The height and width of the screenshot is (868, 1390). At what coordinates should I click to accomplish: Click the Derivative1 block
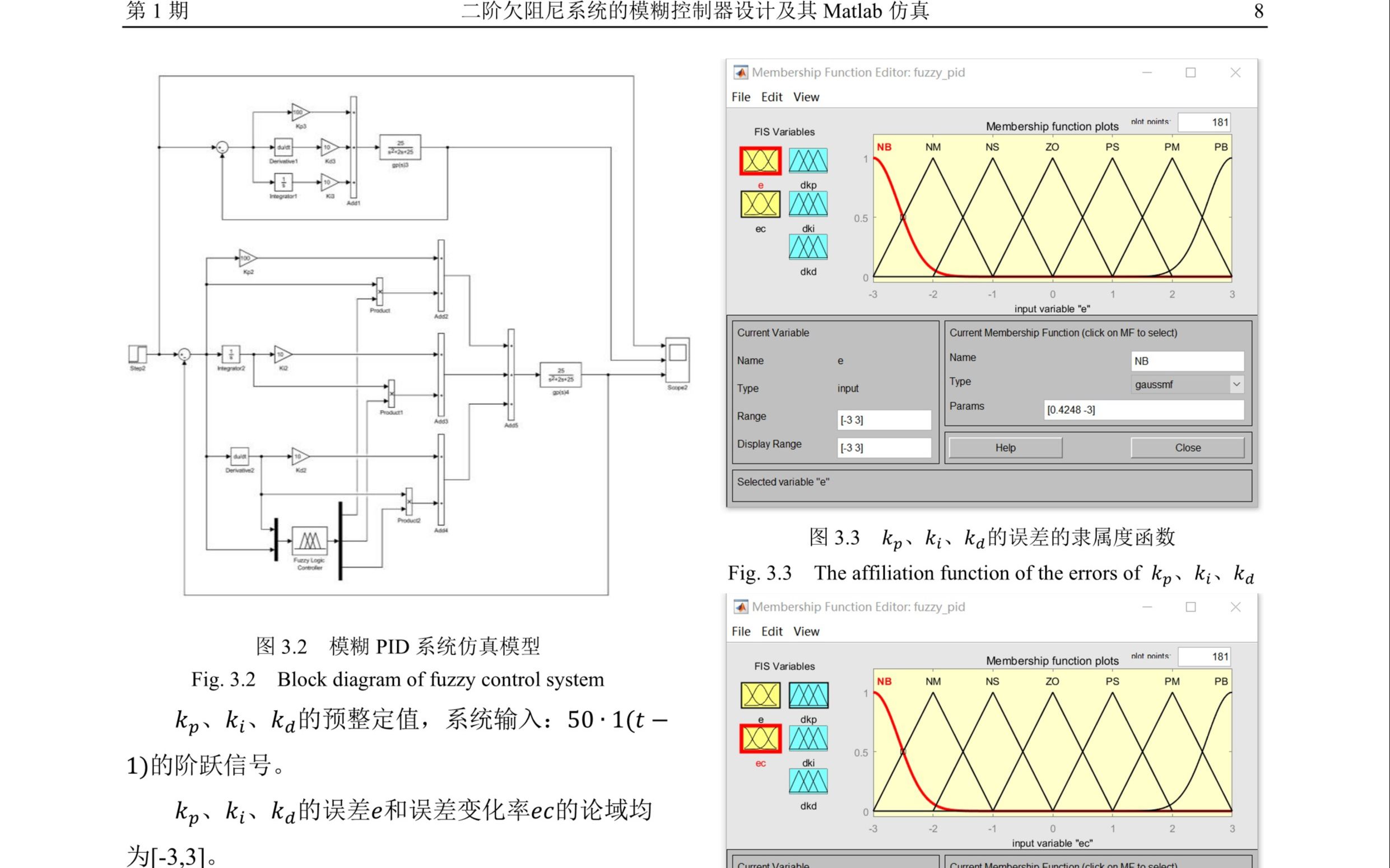(283, 147)
